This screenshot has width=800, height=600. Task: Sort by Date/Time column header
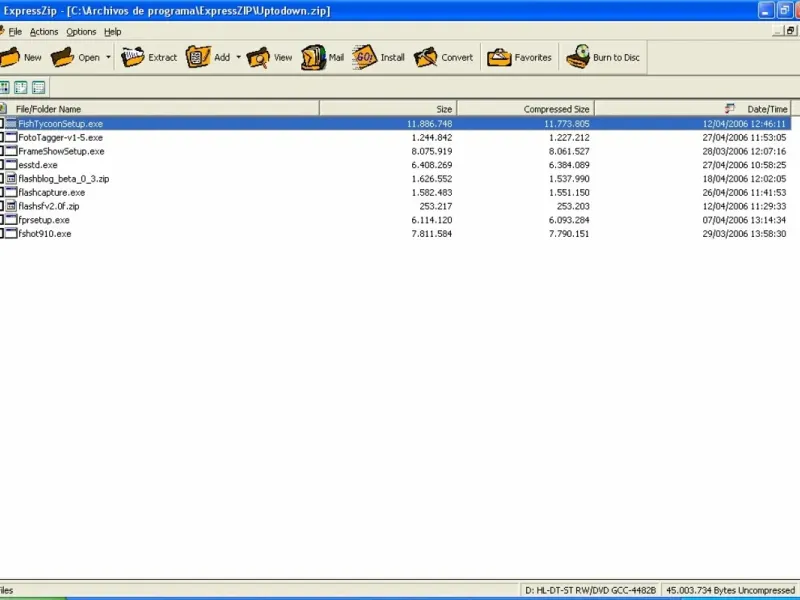[693, 109]
